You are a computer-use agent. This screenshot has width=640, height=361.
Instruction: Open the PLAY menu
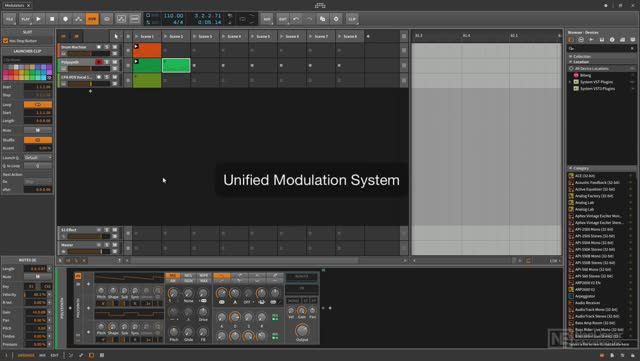point(25,19)
